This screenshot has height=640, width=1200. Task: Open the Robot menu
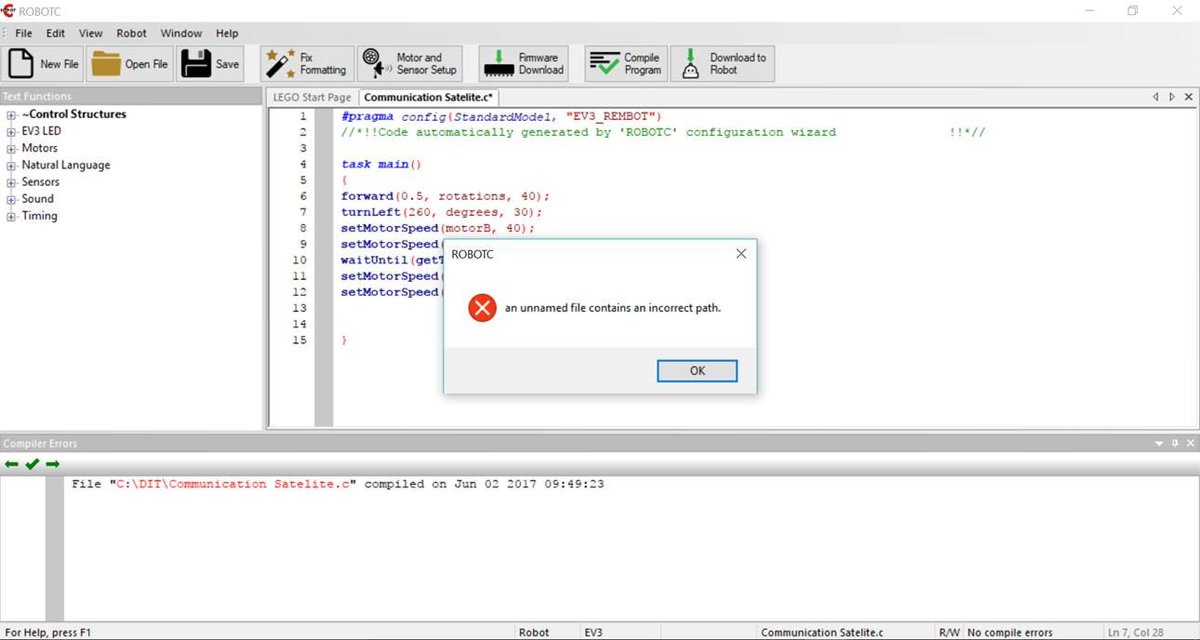pos(132,33)
